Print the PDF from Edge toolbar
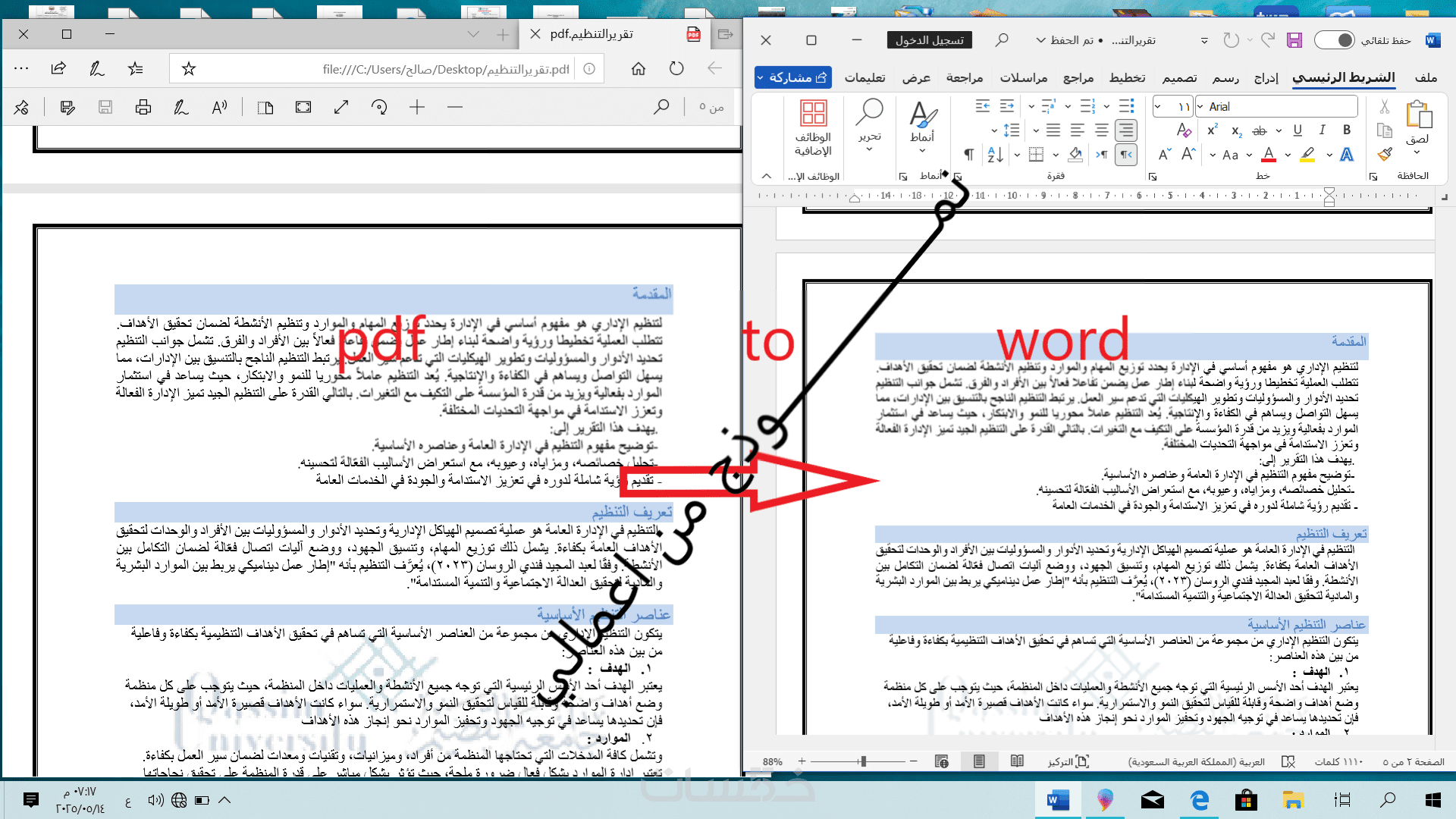The height and width of the screenshot is (819, 1456). 143,108
